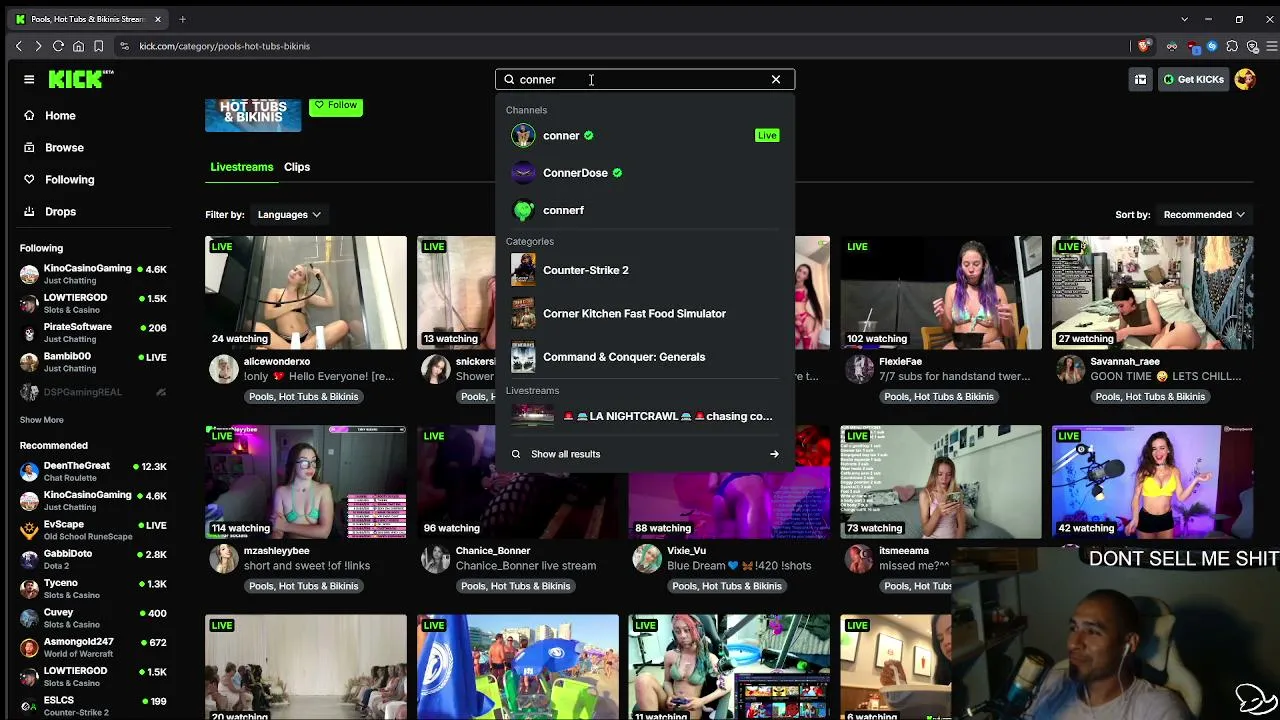Viewport: 1280px width, 720px height.
Task: Click the magnifier icon in search box
Action: tap(509, 79)
